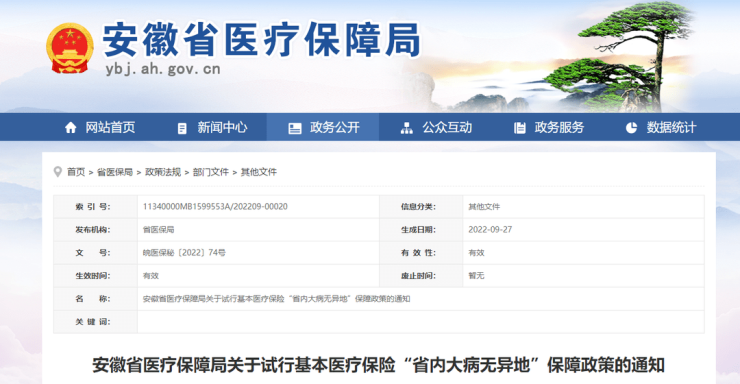Open the 政策法规 breadcrumb link
Image resolution: width=740 pixels, height=384 pixels.
coord(163,172)
